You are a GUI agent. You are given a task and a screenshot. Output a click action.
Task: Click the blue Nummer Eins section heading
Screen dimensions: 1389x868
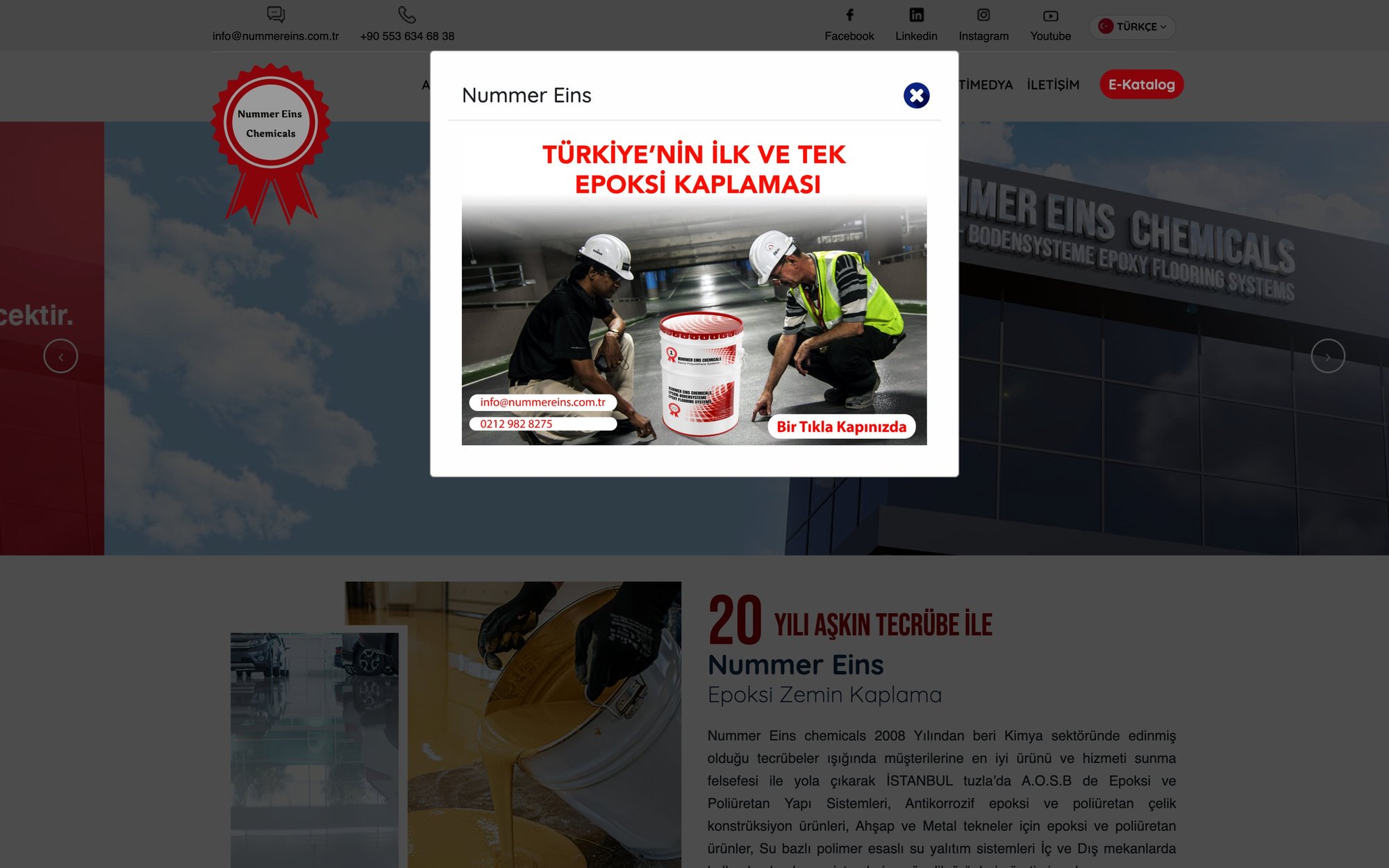795,665
